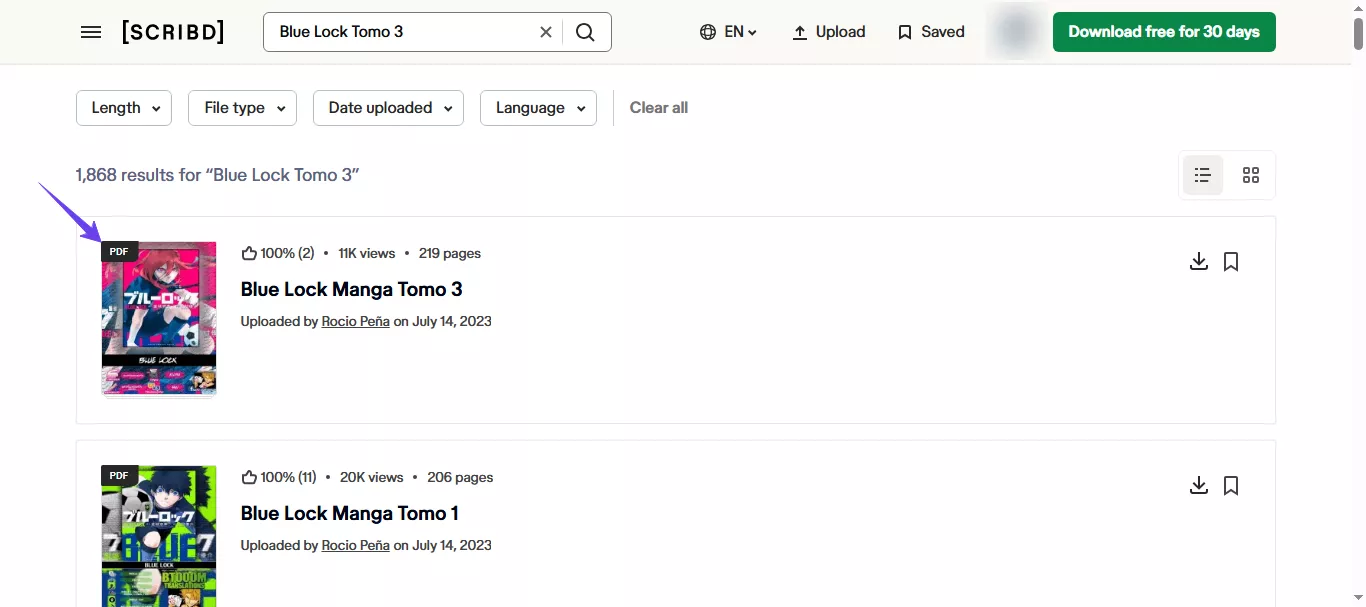
Task: Expand the File type filter
Action: point(242,107)
